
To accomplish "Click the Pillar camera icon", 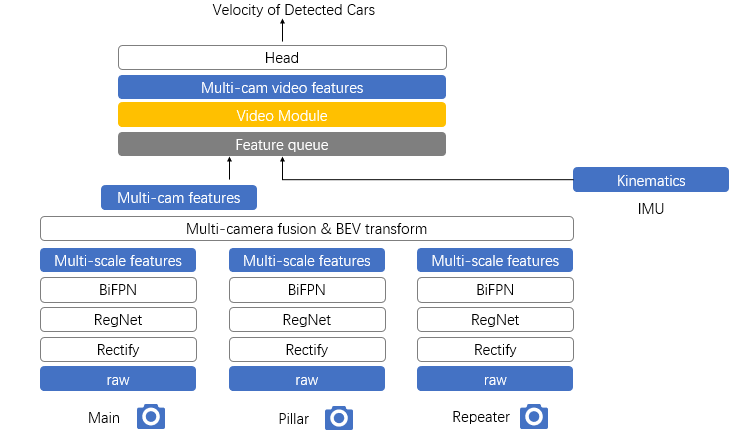I will tap(339, 416).
